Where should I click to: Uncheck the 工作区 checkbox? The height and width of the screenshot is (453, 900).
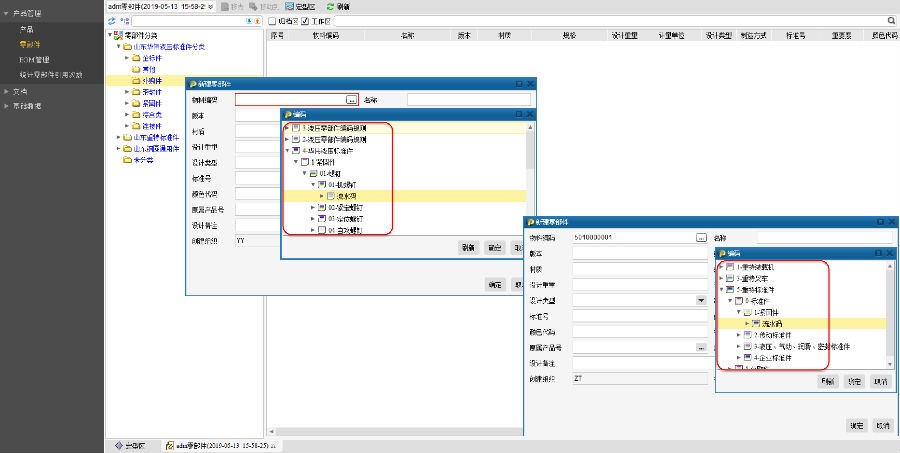click(x=304, y=20)
